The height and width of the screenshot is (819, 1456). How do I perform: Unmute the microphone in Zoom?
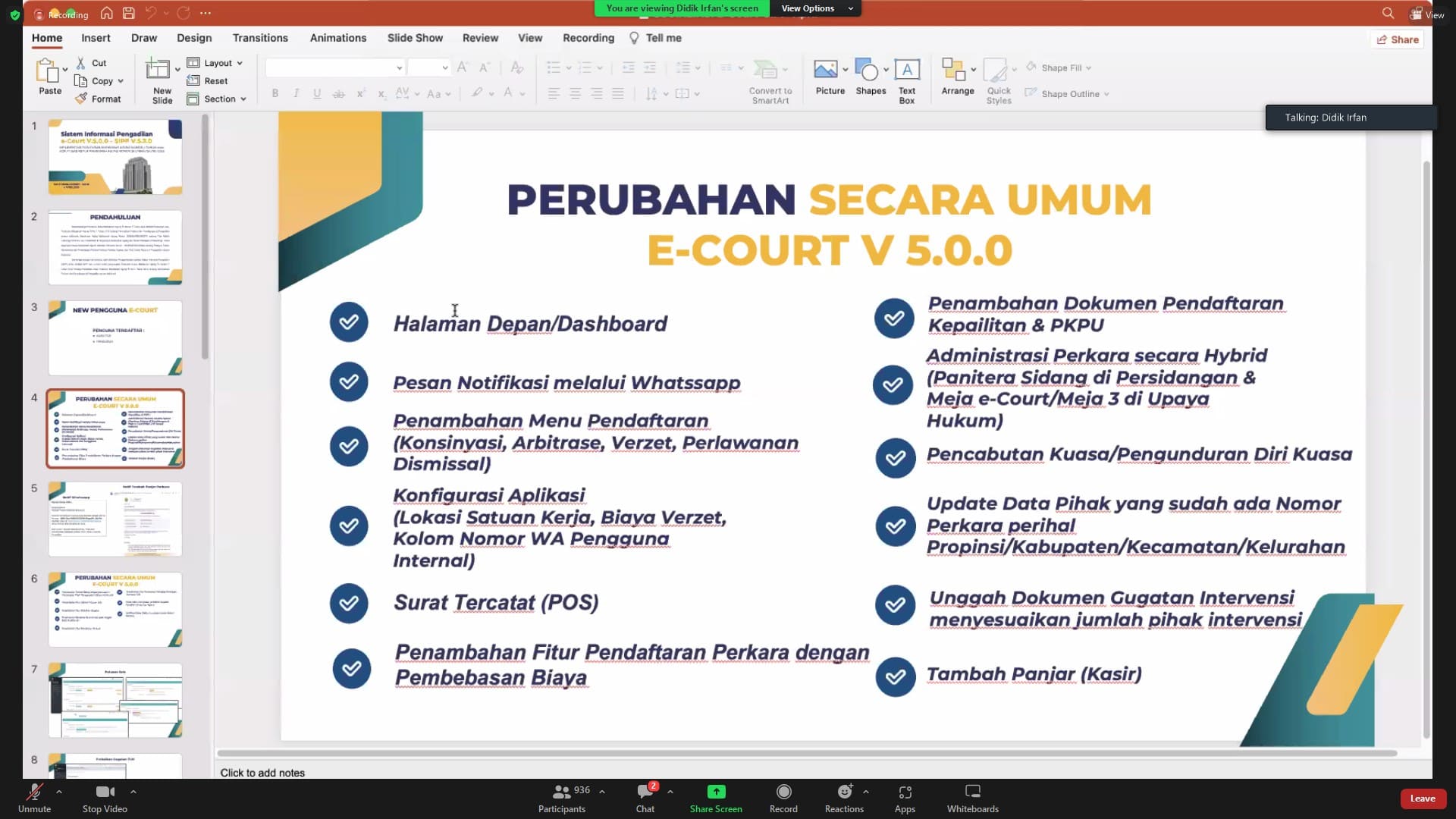[34, 799]
